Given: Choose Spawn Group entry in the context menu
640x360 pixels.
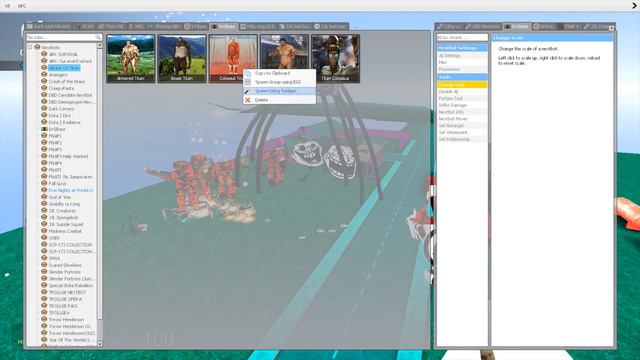Looking at the screenshot, I should pyautogui.click(x=279, y=82).
